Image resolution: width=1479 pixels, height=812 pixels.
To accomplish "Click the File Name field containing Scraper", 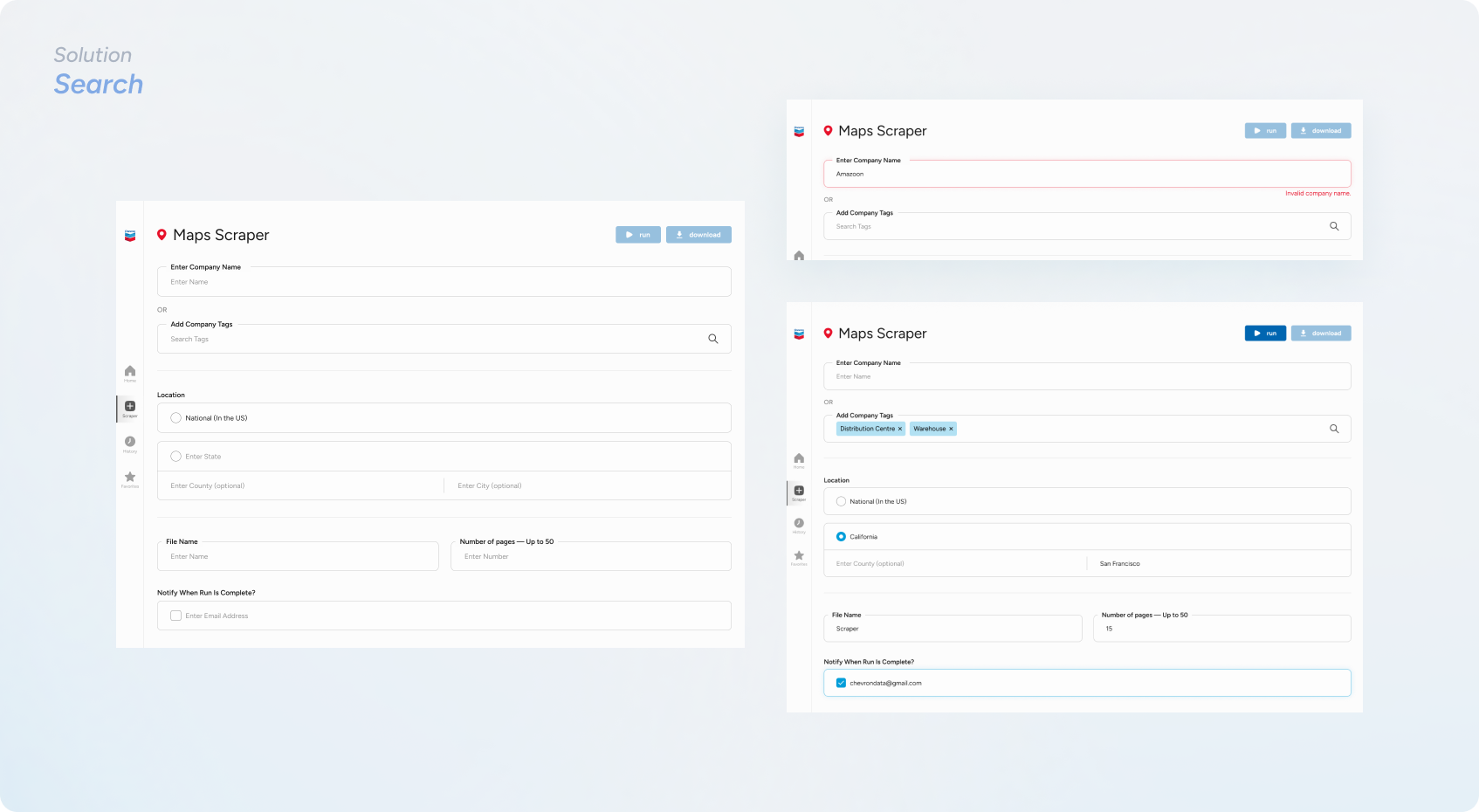I will pyautogui.click(x=952, y=629).
